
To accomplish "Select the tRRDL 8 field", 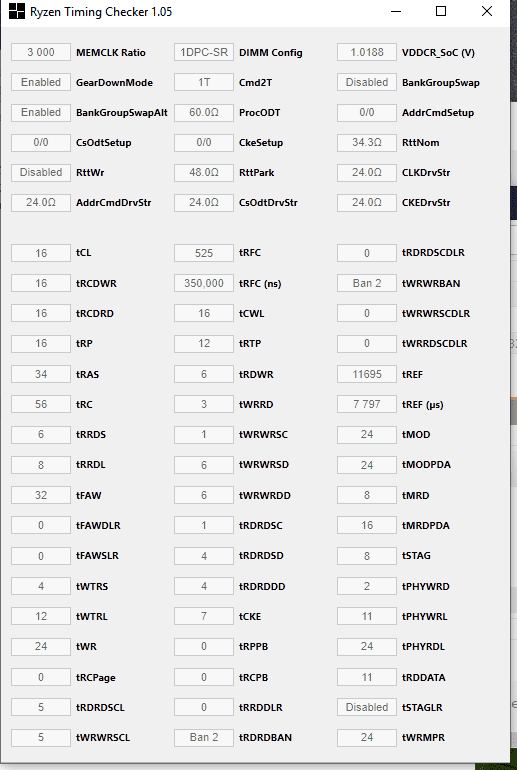I will [x=41, y=465].
